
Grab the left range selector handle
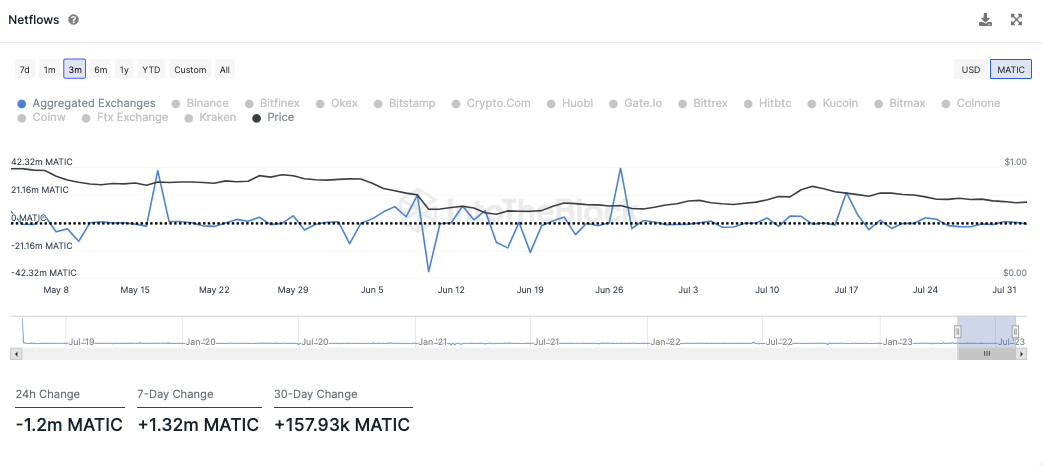958,331
